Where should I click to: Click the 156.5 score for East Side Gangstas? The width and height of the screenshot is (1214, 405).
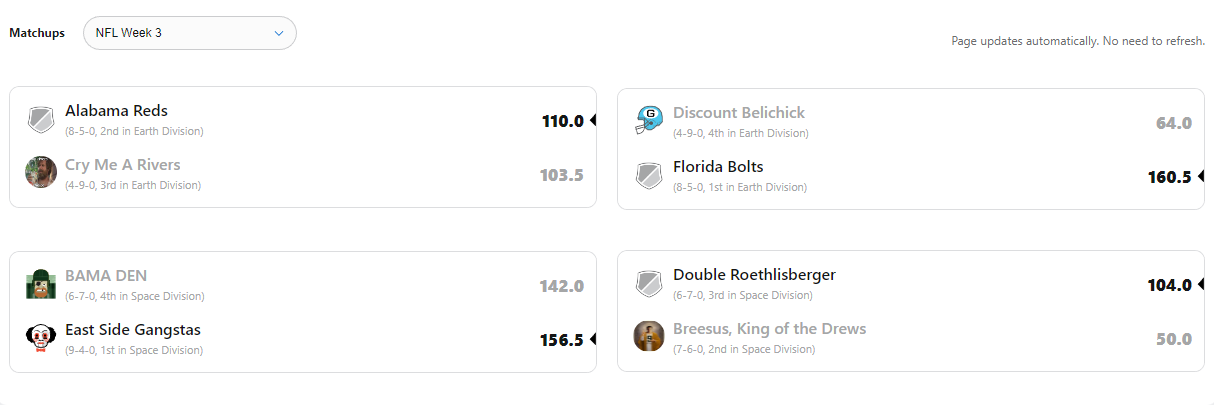click(562, 340)
